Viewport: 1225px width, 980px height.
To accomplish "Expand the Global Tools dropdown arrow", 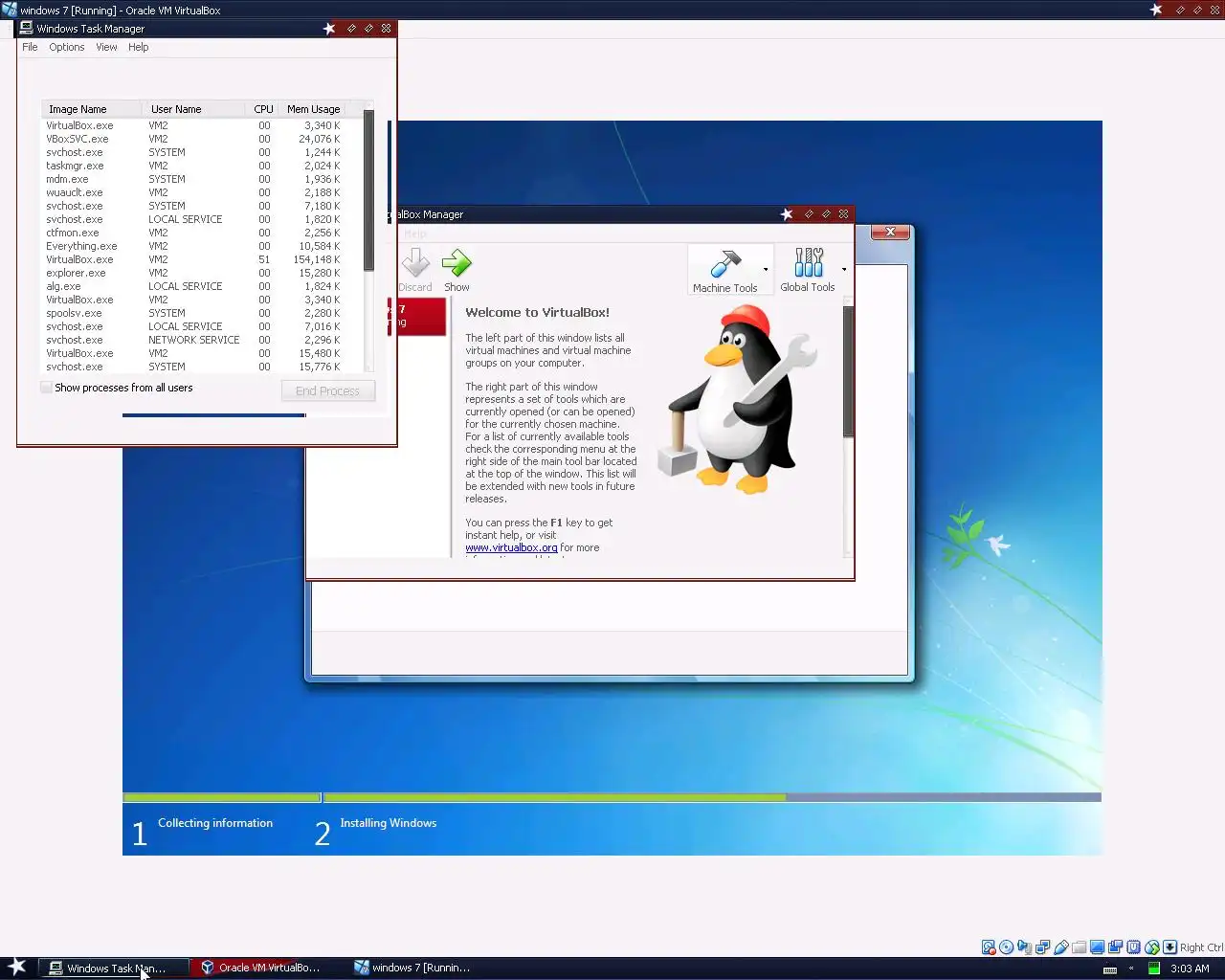I will click(843, 270).
